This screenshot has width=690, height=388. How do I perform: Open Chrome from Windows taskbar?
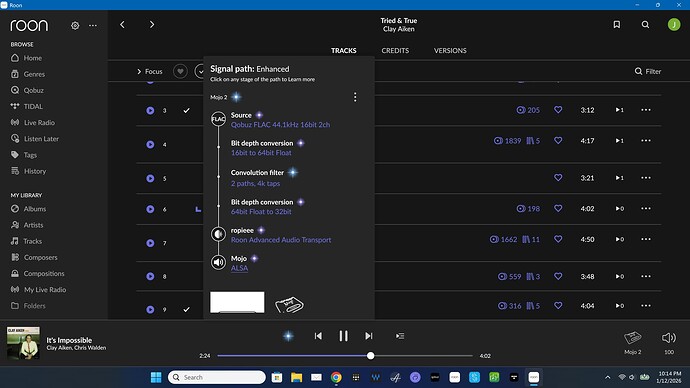[x=336, y=377]
